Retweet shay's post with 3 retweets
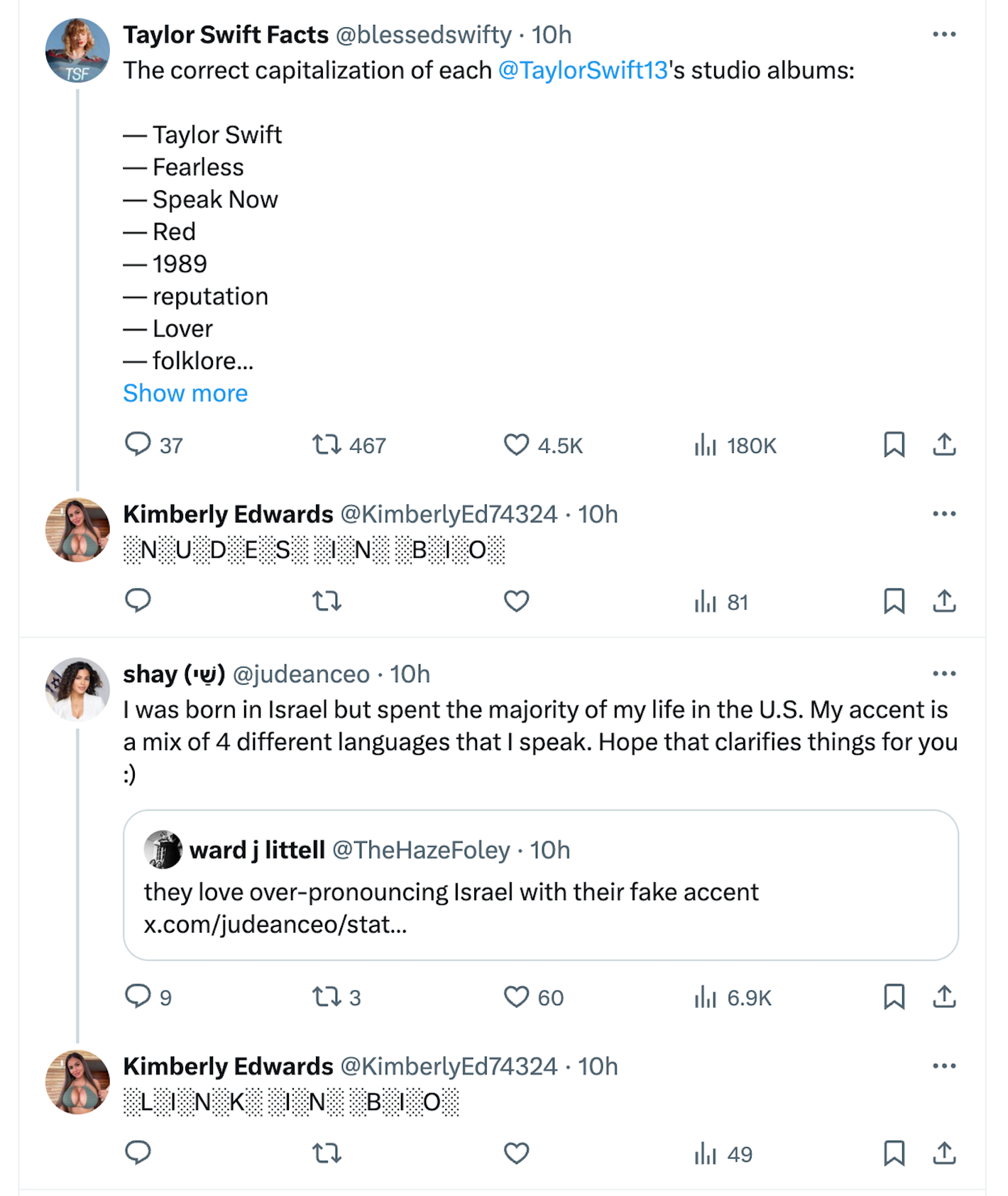 [327, 997]
